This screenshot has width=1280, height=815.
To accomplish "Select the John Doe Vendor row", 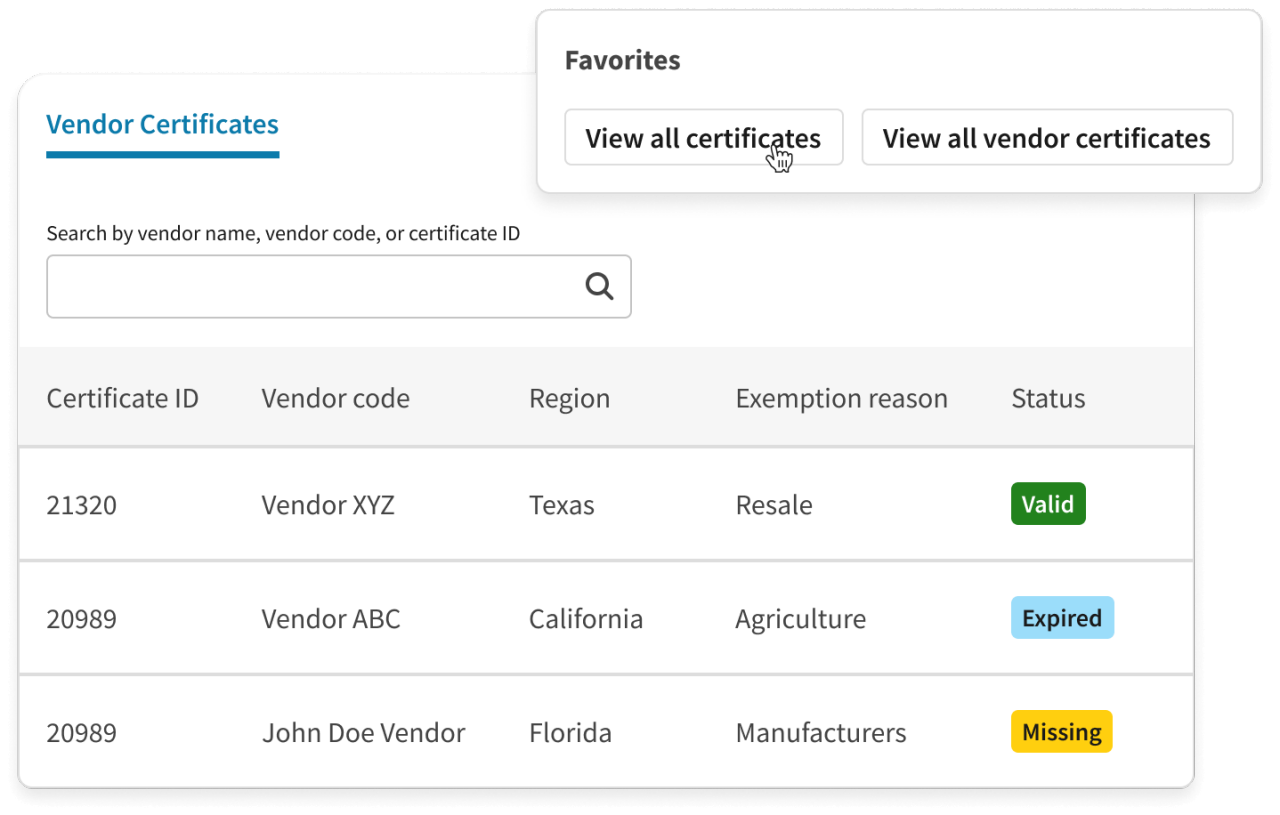I will click(x=363, y=732).
